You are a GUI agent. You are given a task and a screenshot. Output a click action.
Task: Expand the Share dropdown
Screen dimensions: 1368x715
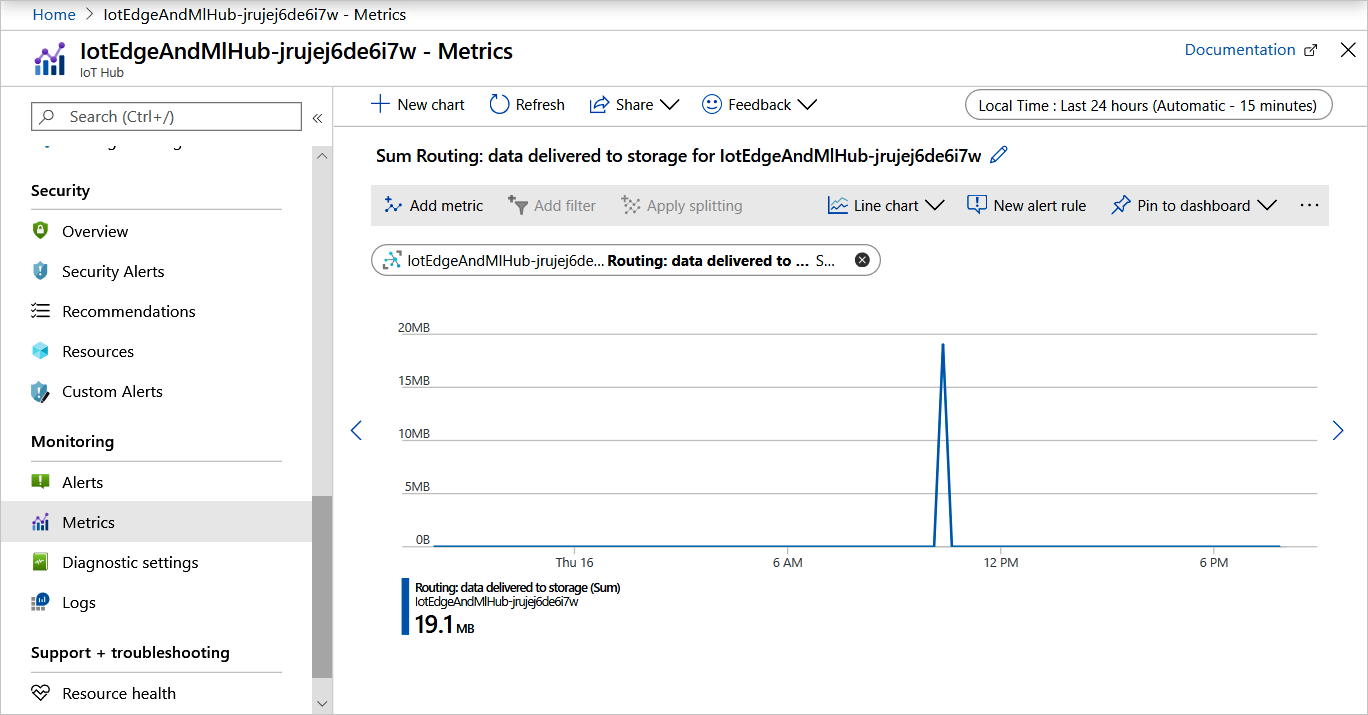[668, 104]
